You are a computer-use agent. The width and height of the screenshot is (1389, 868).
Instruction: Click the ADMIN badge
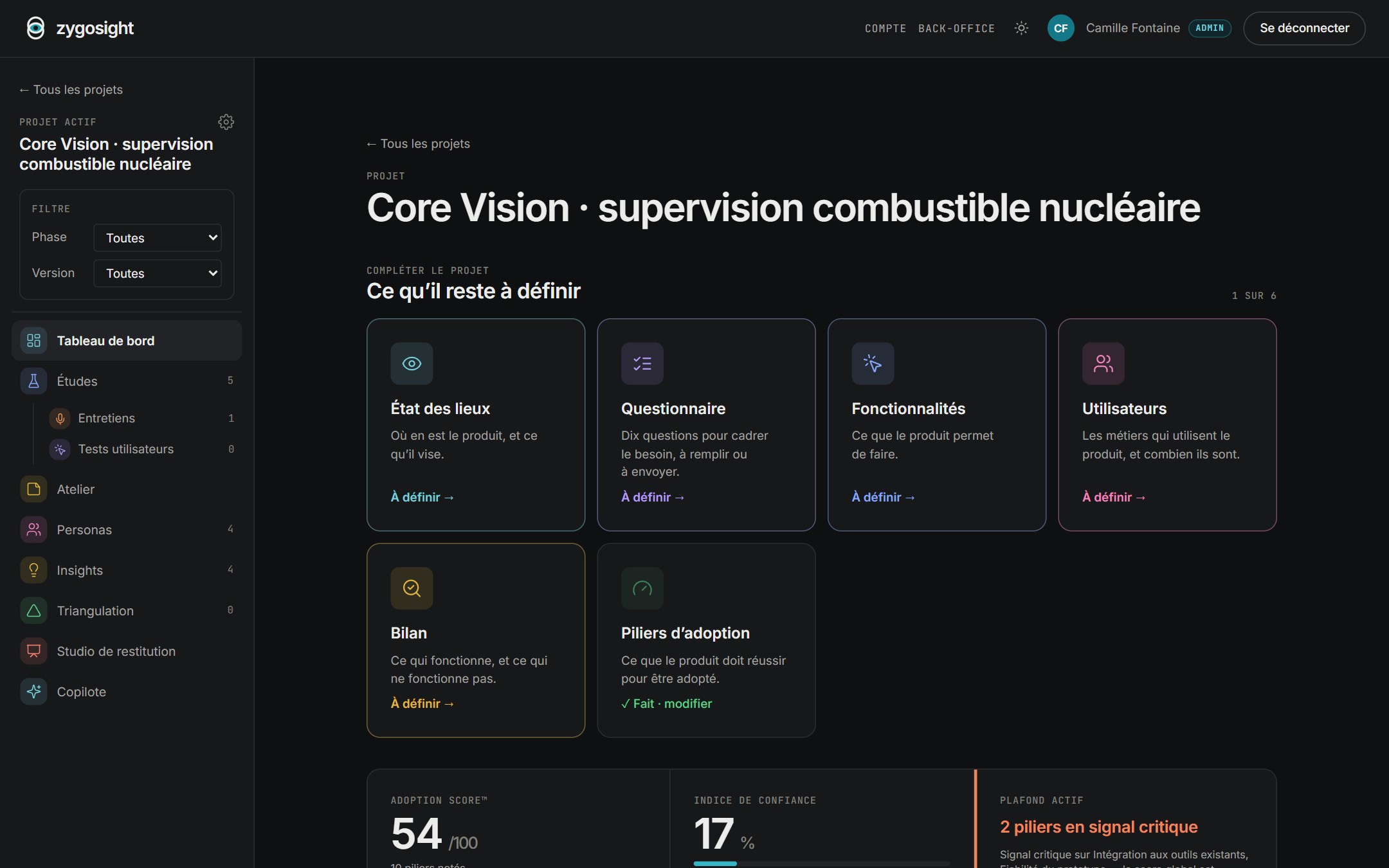pos(1210,28)
